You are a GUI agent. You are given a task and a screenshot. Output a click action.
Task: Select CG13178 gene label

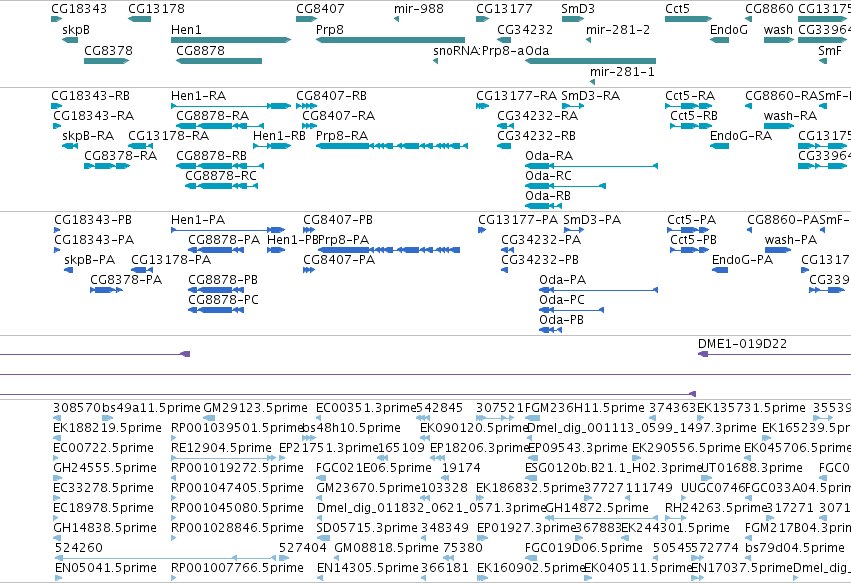pyautogui.click(x=156, y=9)
